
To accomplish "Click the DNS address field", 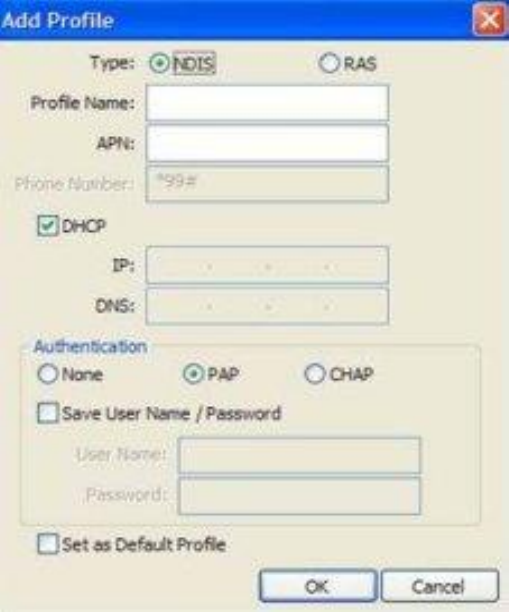I will [x=267, y=306].
